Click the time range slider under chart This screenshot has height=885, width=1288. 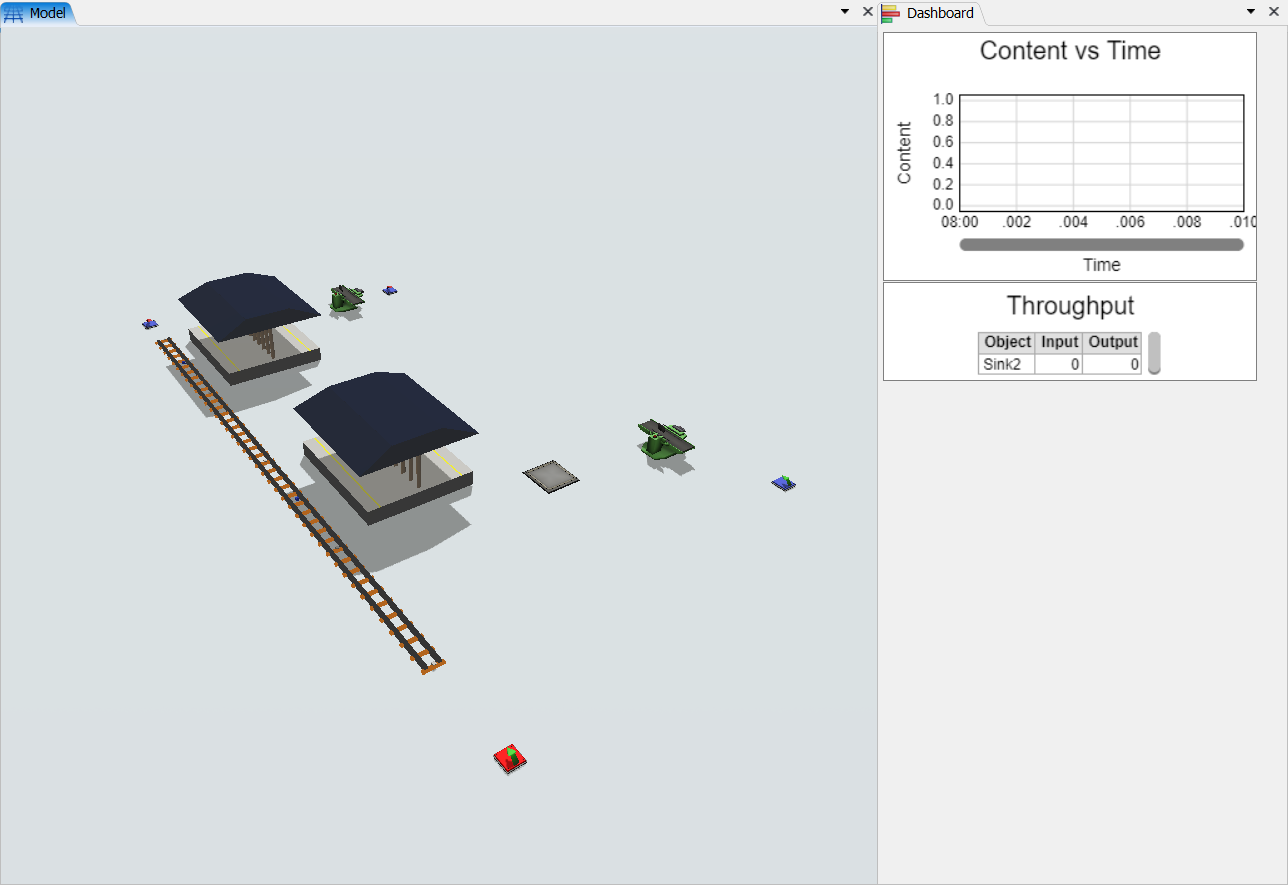[1101, 245]
